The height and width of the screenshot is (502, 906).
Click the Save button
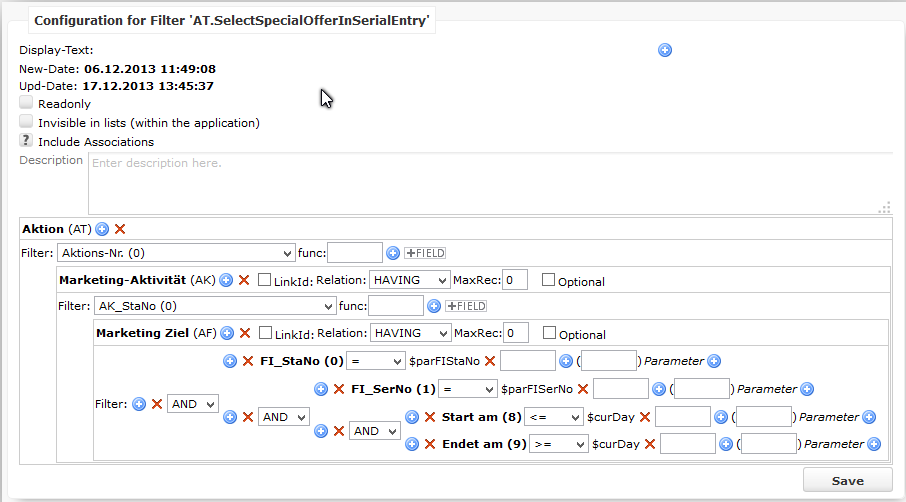(848, 481)
